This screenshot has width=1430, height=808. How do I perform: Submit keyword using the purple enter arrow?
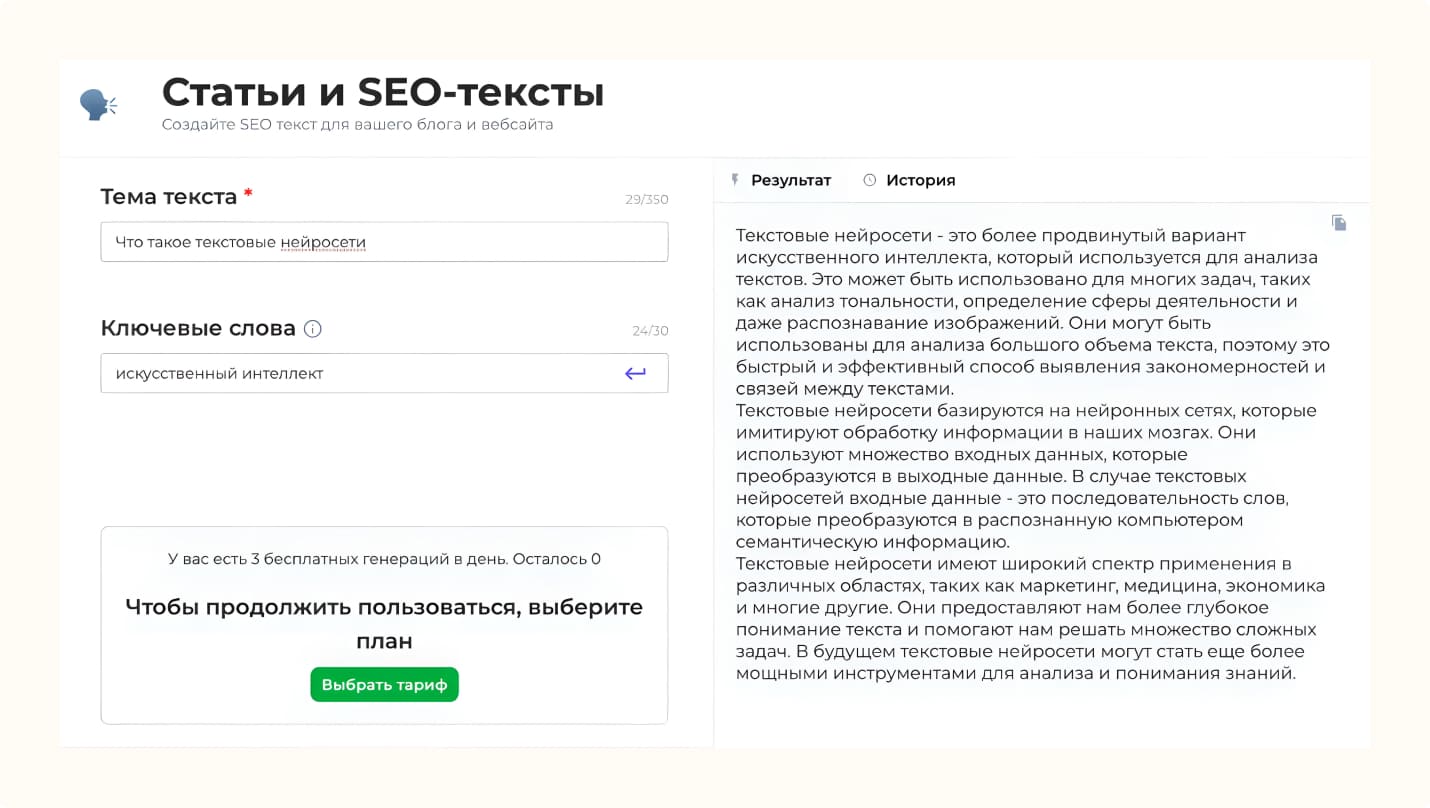(635, 374)
